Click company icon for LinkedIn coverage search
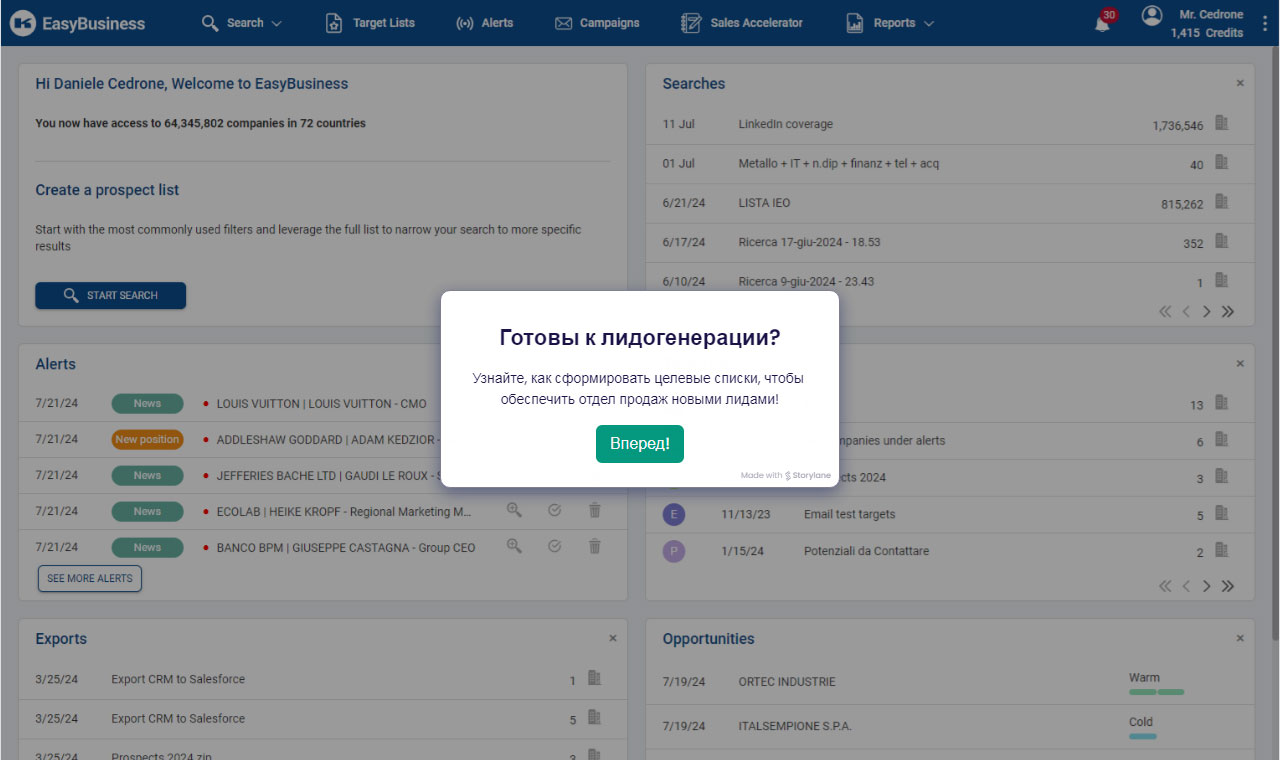 click(x=1221, y=123)
